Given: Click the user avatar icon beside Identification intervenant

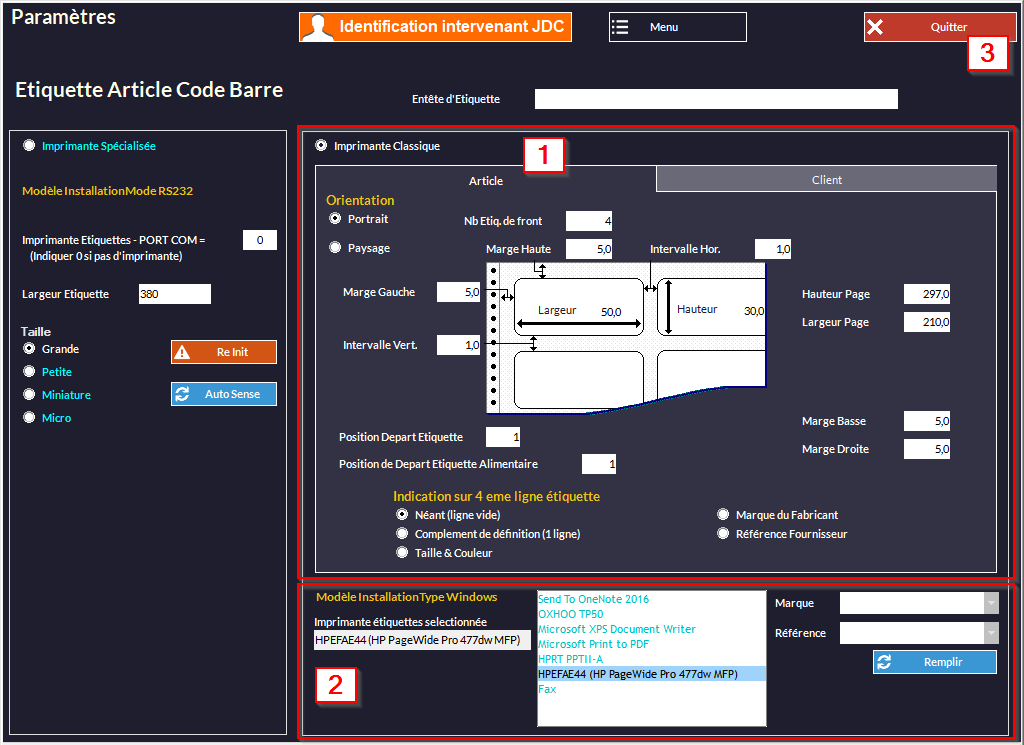Looking at the screenshot, I should point(318,27).
